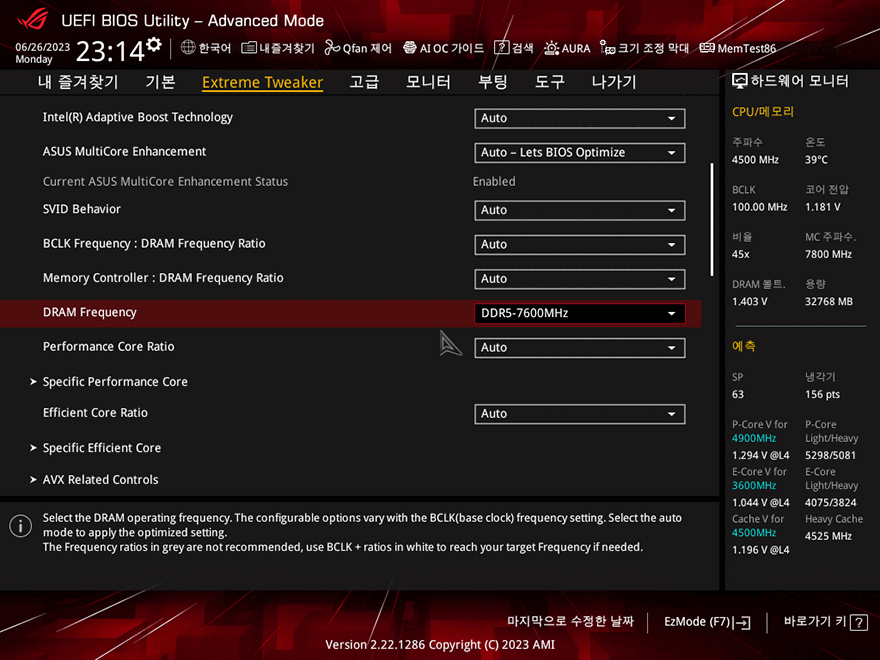
Task: Click the info icon beside help text
Action: point(20,526)
